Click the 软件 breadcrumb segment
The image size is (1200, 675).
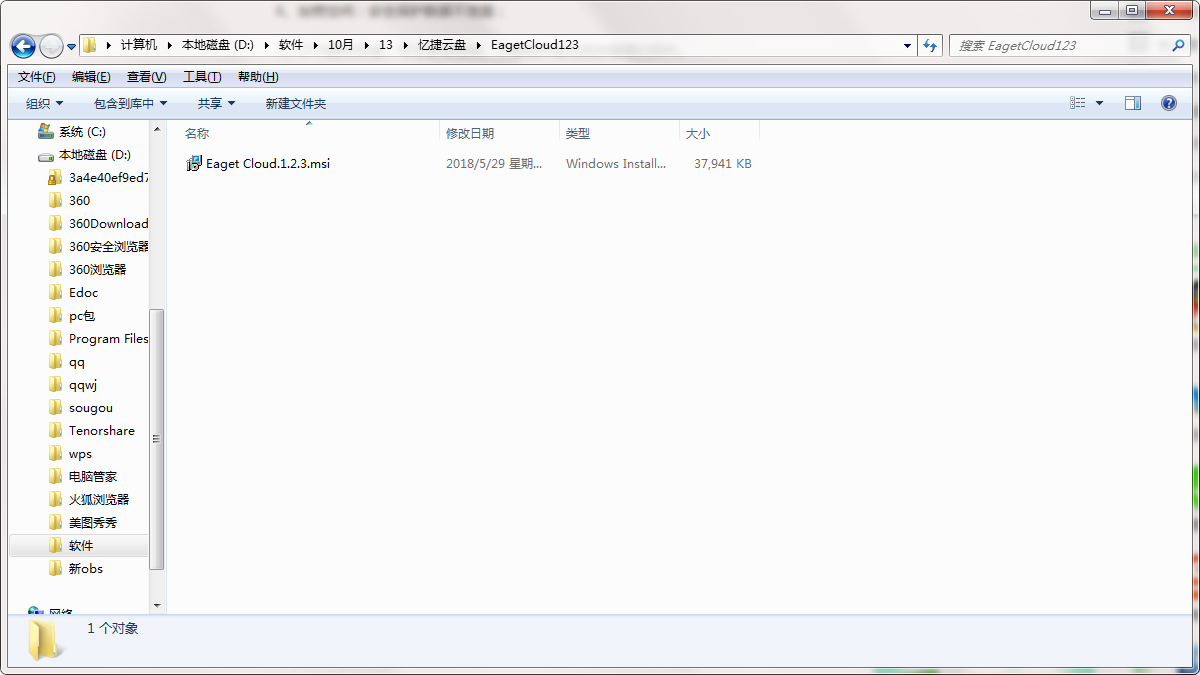(291, 45)
